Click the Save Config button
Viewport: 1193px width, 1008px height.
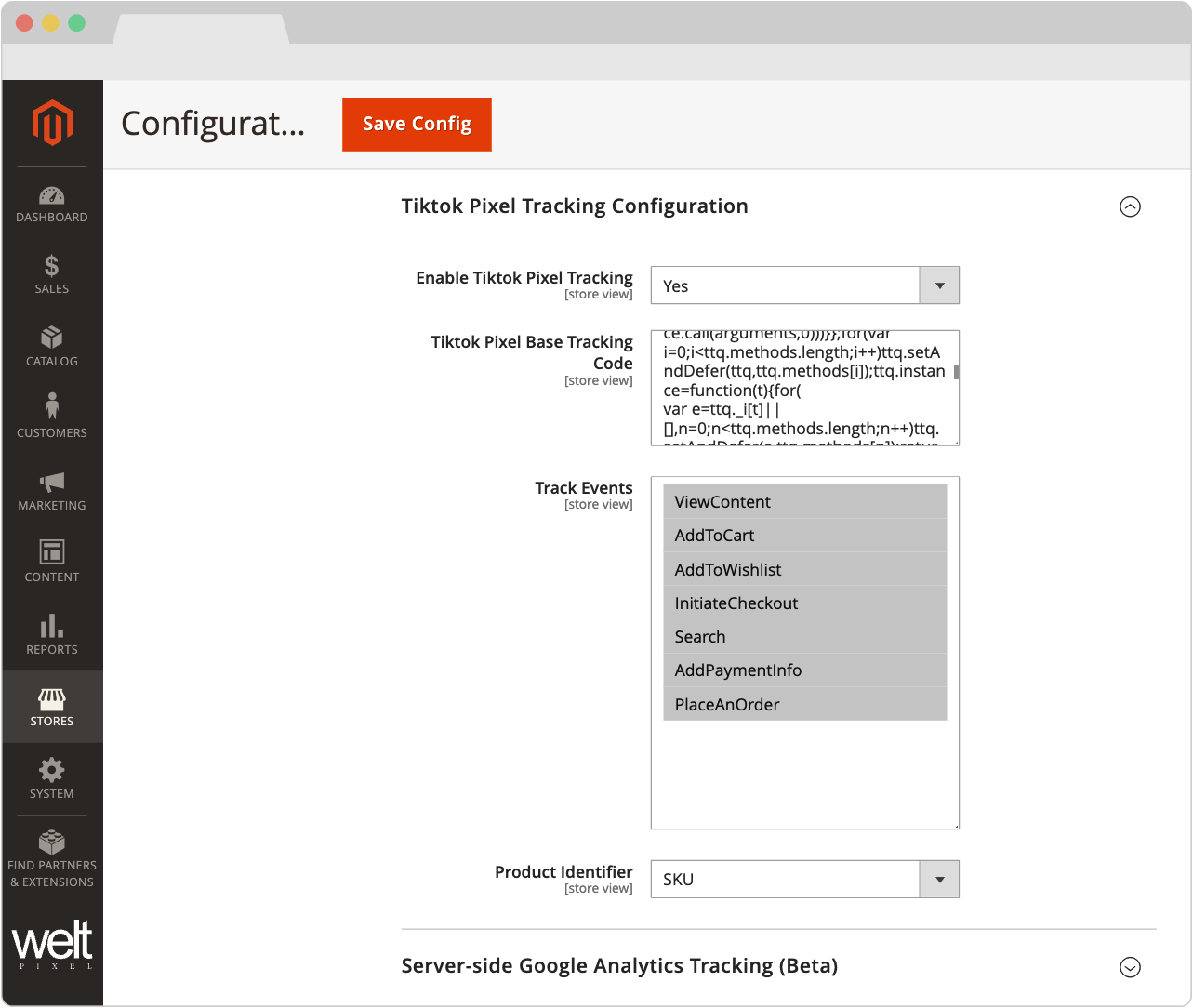[x=417, y=125]
